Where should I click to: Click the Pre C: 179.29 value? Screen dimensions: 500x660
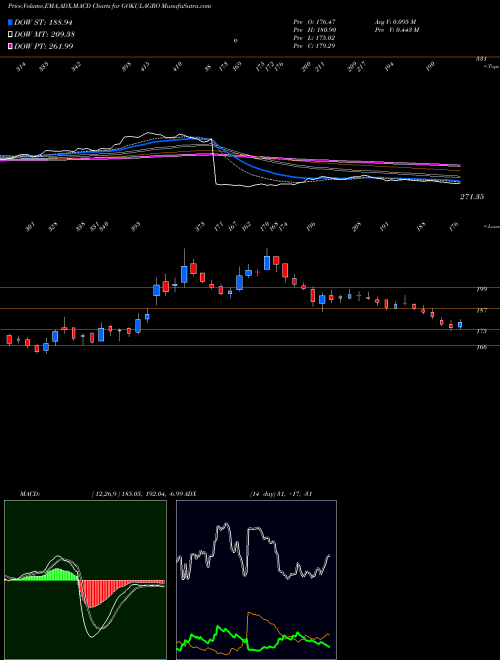pyautogui.click(x=314, y=45)
